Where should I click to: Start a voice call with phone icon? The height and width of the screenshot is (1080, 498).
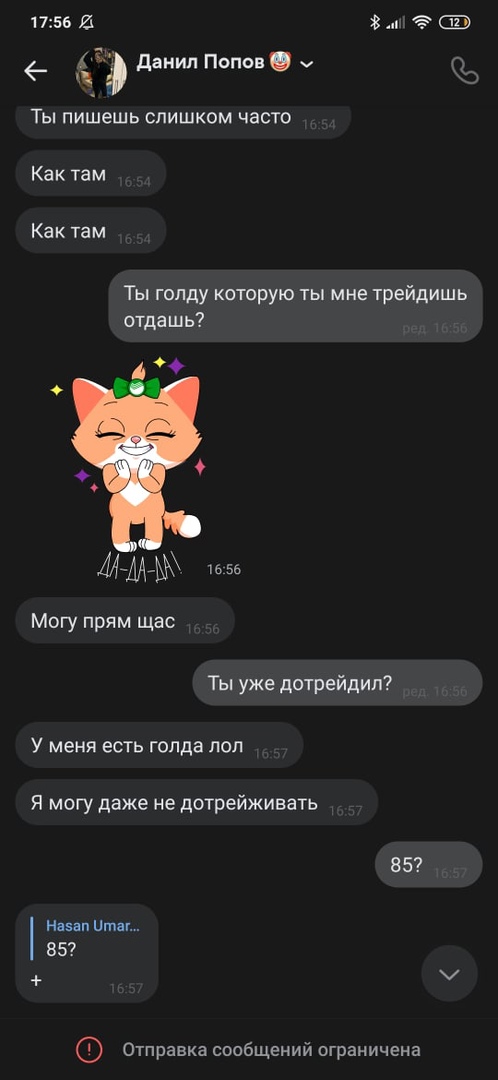click(x=464, y=70)
